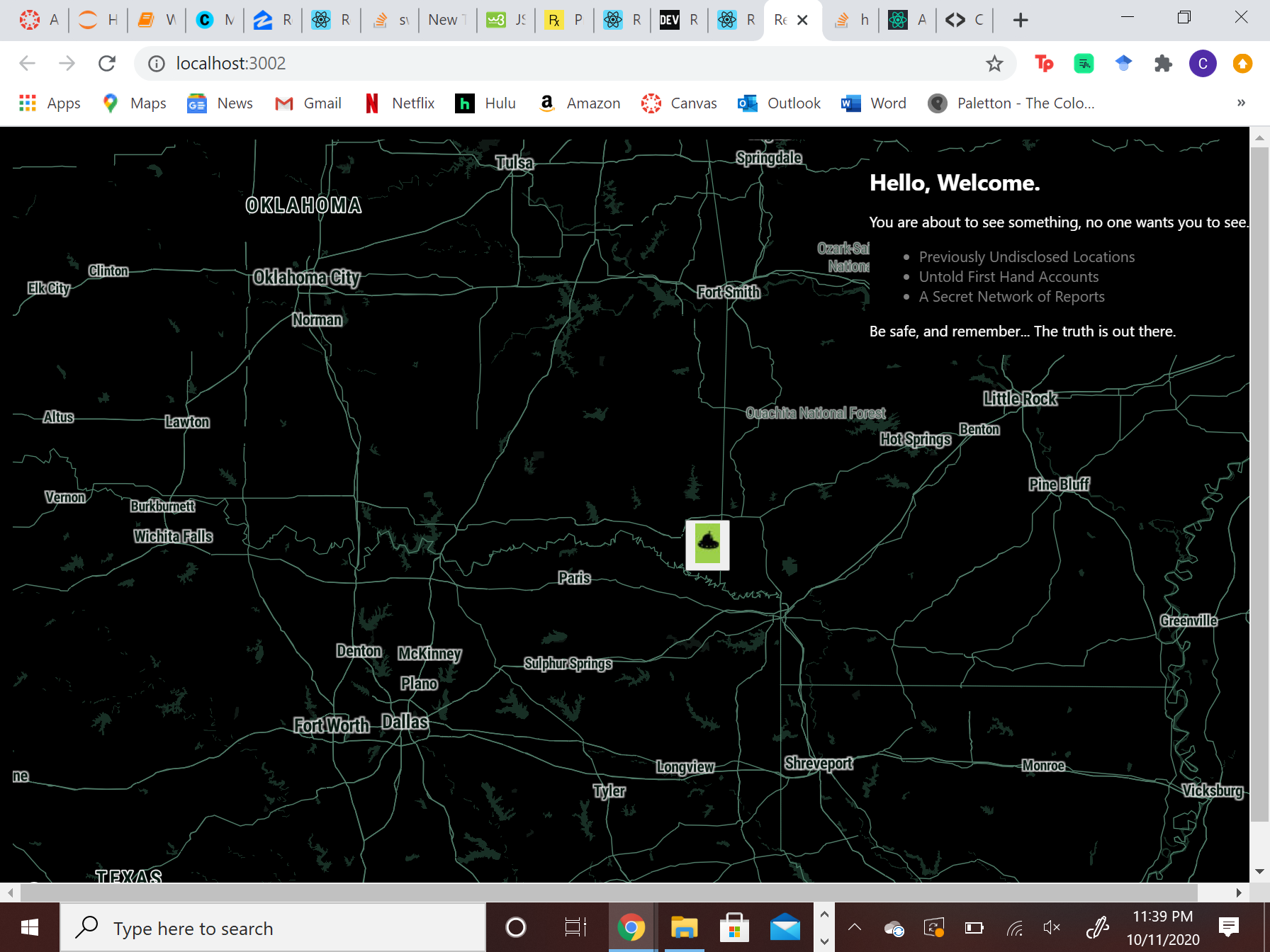Expand the bookmarks overflow chevron
Image resolution: width=1270 pixels, height=952 pixels.
(x=1241, y=103)
